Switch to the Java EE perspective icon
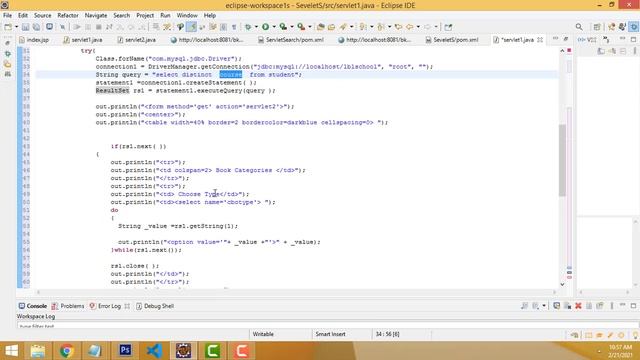The image size is (640, 360). coord(611,27)
